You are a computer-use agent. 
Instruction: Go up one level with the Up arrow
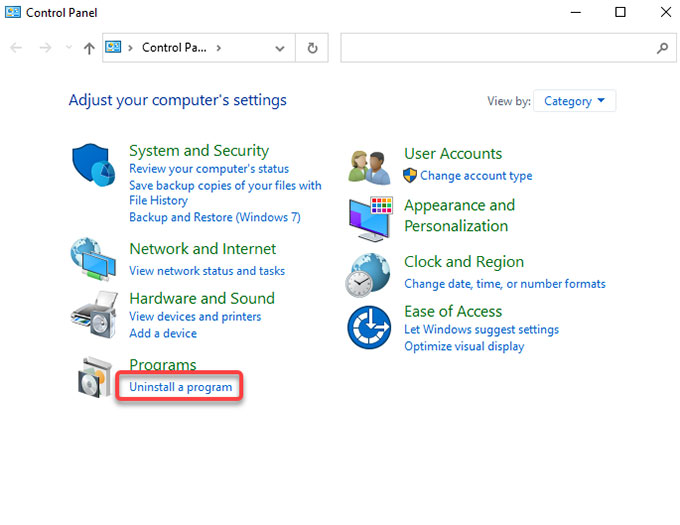(89, 48)
